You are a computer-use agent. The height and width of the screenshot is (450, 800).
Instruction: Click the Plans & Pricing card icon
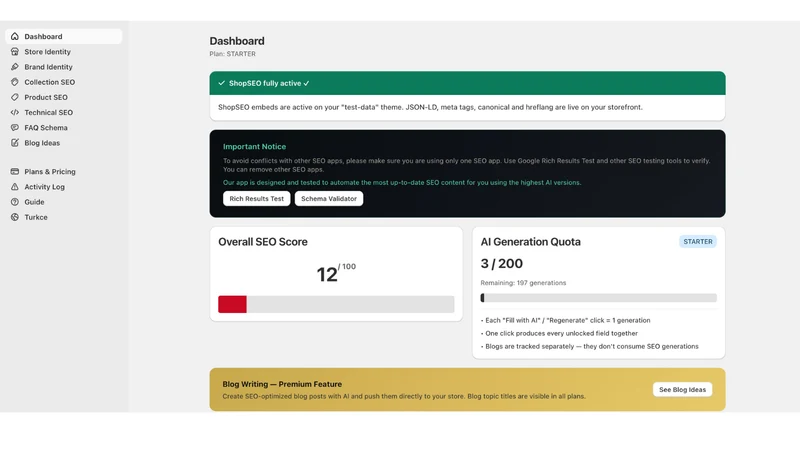(15, 171)
